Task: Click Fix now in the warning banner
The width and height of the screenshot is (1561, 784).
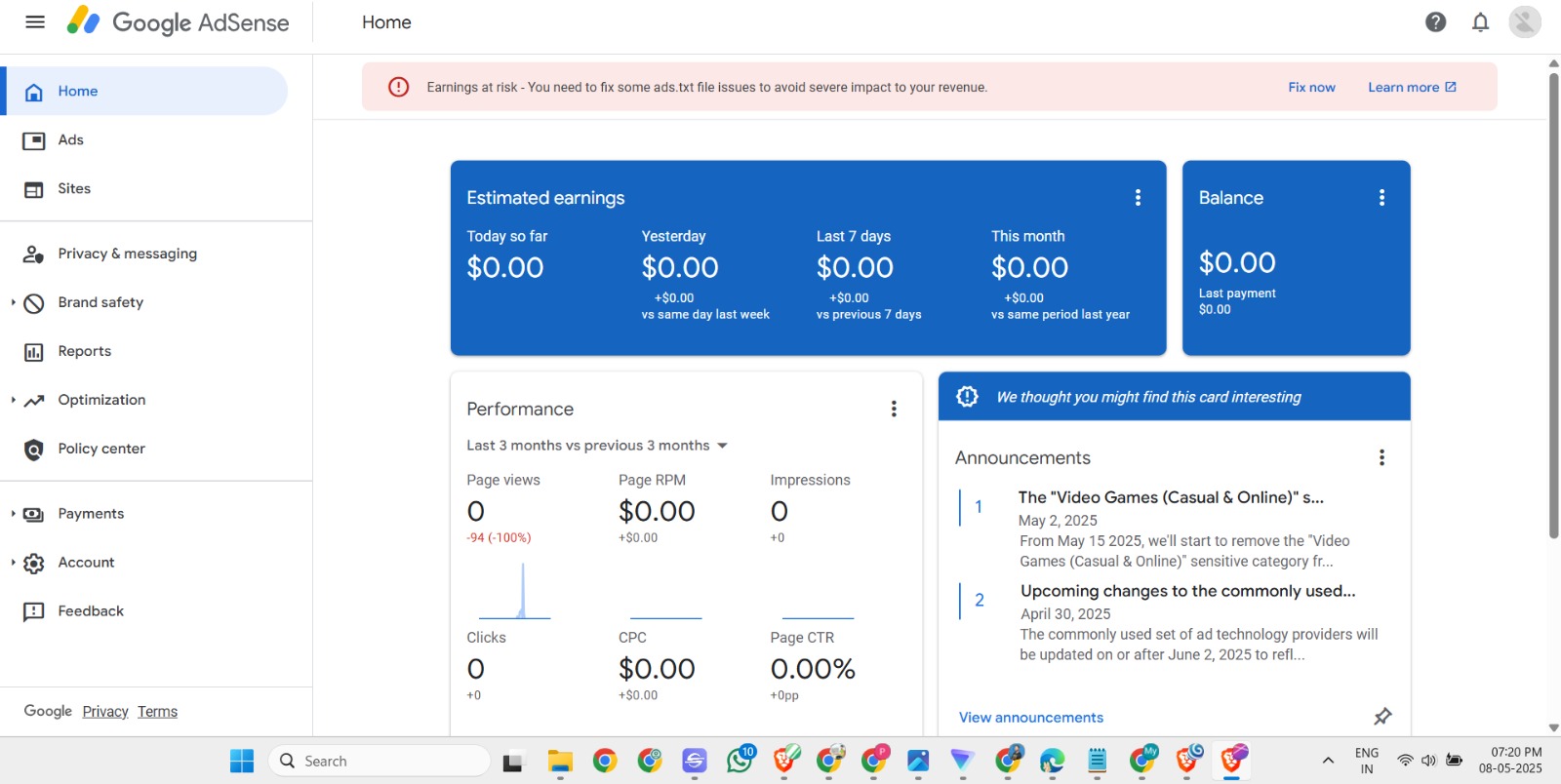Action: tap(1311, 87)
